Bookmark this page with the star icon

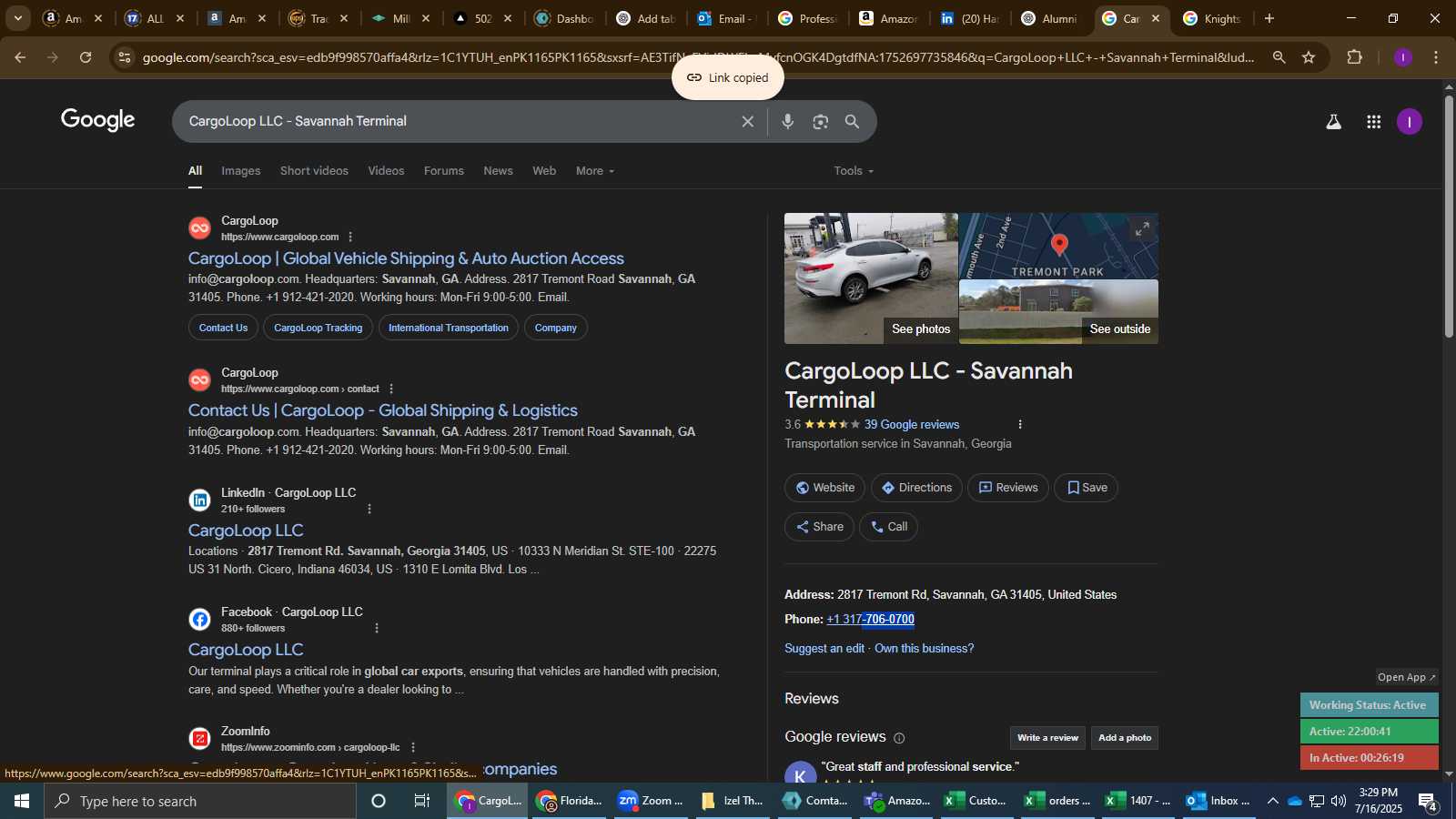point(1309,57)
